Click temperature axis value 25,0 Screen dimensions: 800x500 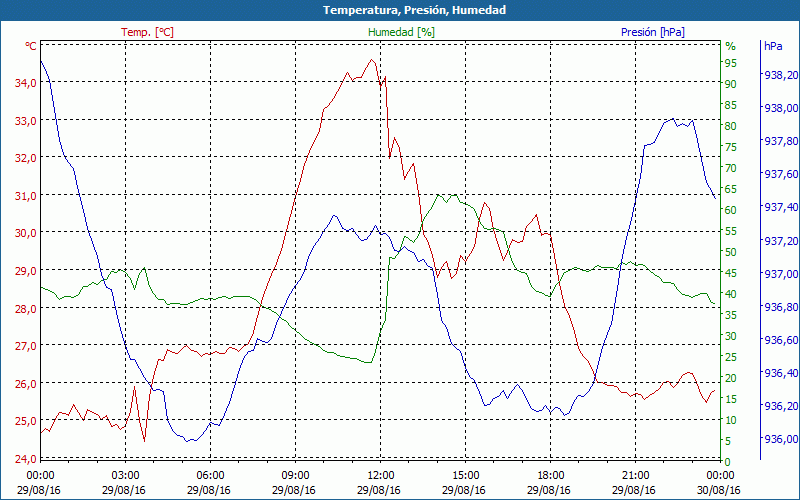tap(25, 421)
